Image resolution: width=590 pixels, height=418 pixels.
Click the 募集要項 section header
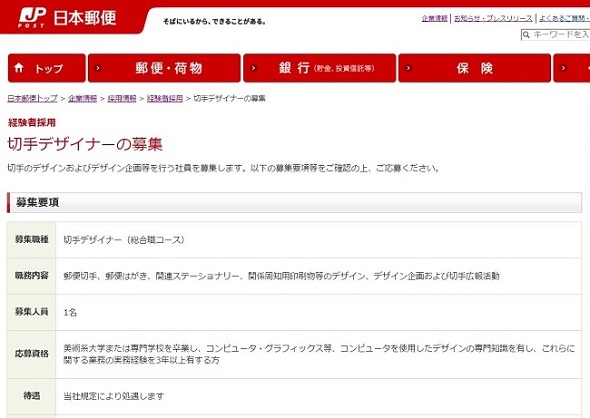(x=294, y=202)
